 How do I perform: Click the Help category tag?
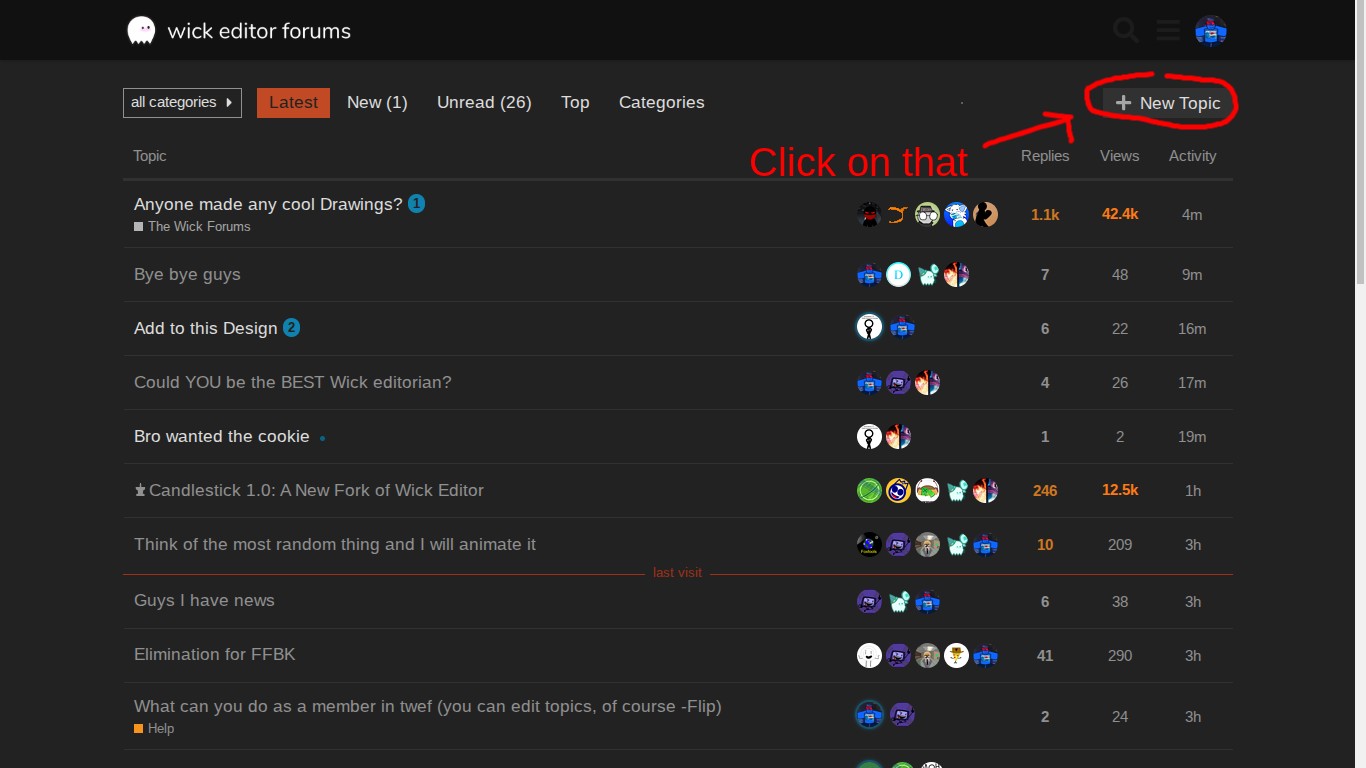[160, 729]
